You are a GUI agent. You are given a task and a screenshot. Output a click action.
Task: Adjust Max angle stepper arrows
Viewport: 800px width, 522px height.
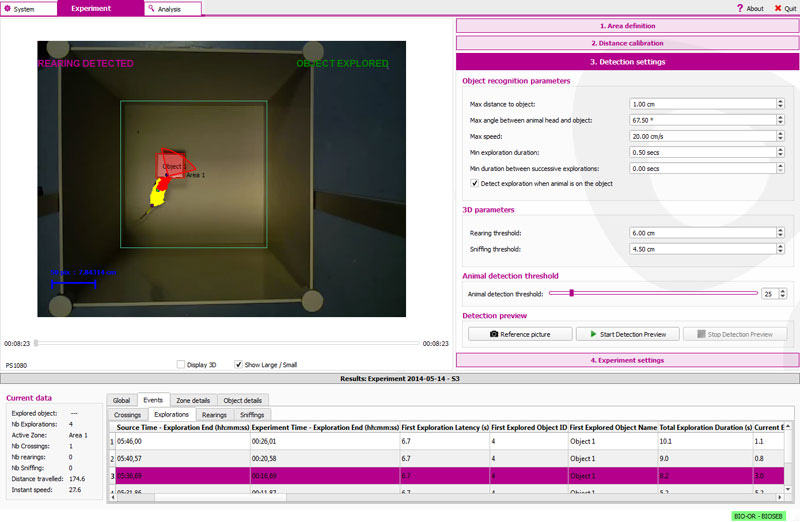[780, 120]
